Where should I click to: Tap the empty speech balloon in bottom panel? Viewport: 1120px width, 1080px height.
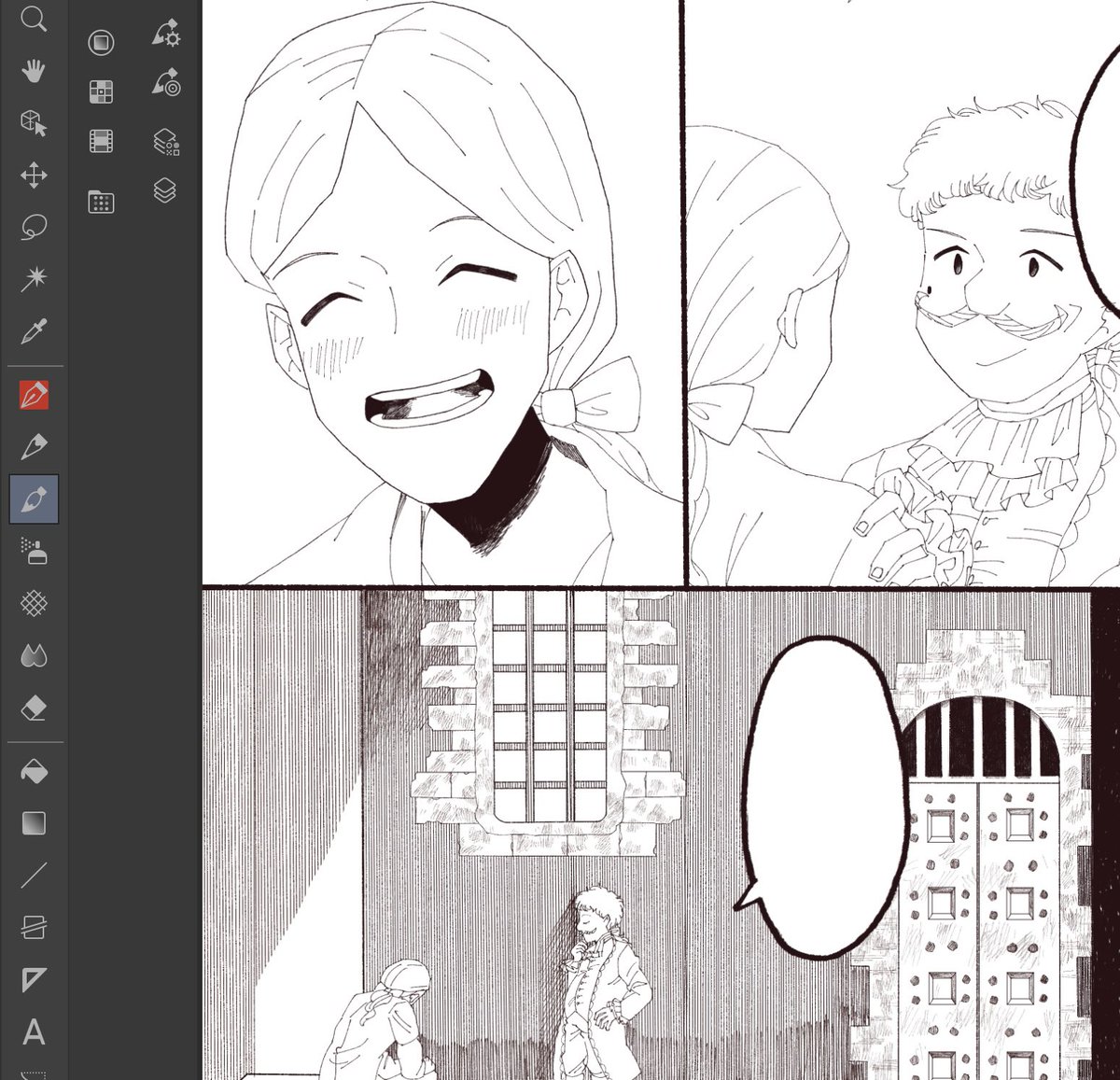[x=824, y=798]
